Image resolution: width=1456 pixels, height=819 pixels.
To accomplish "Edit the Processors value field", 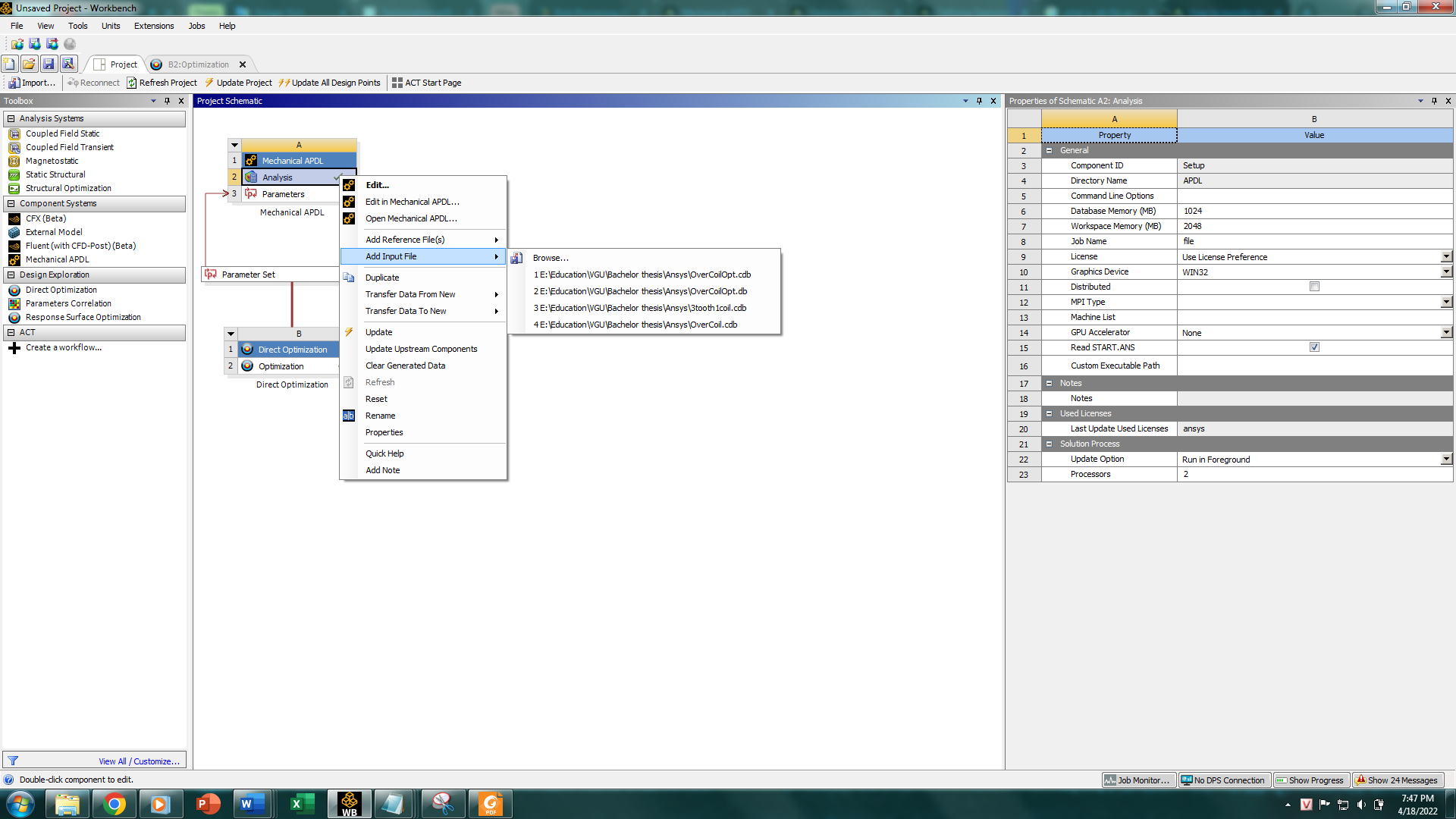I will pyautogui.click(x=1314, y=474).
